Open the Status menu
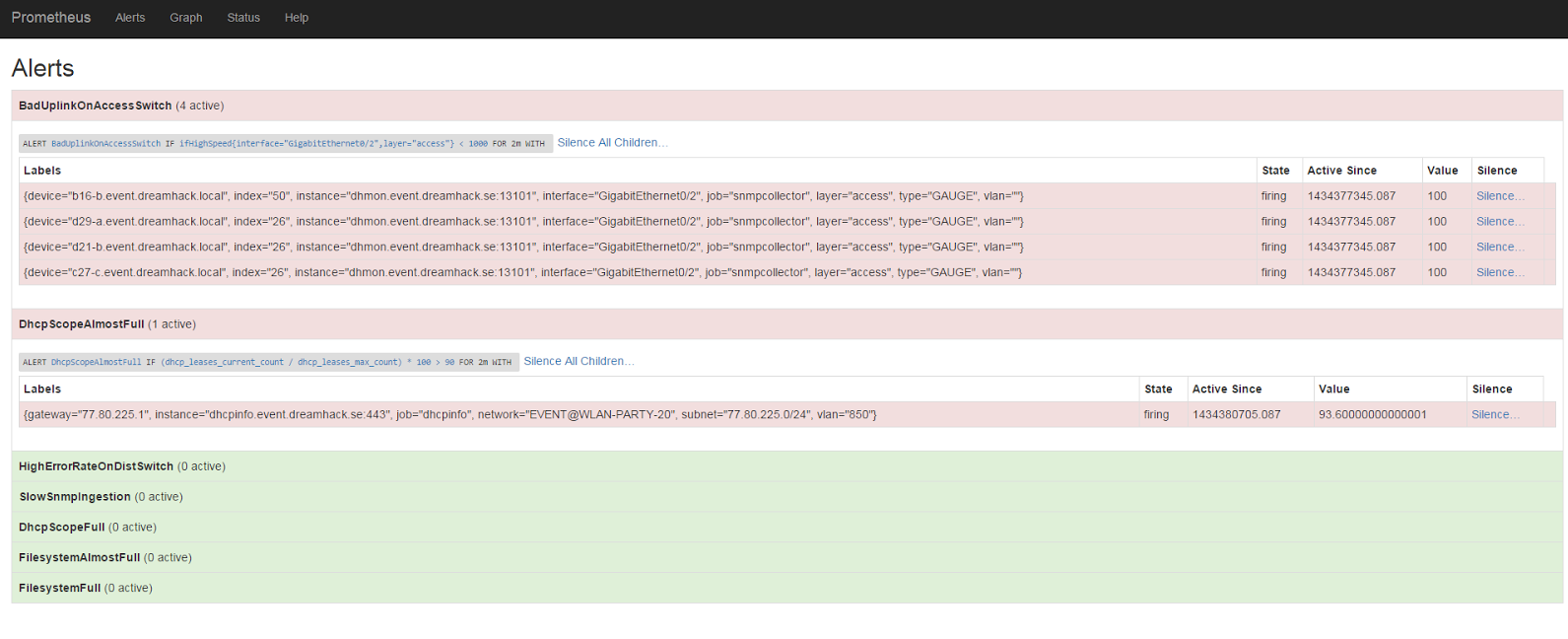 [243, 18]
